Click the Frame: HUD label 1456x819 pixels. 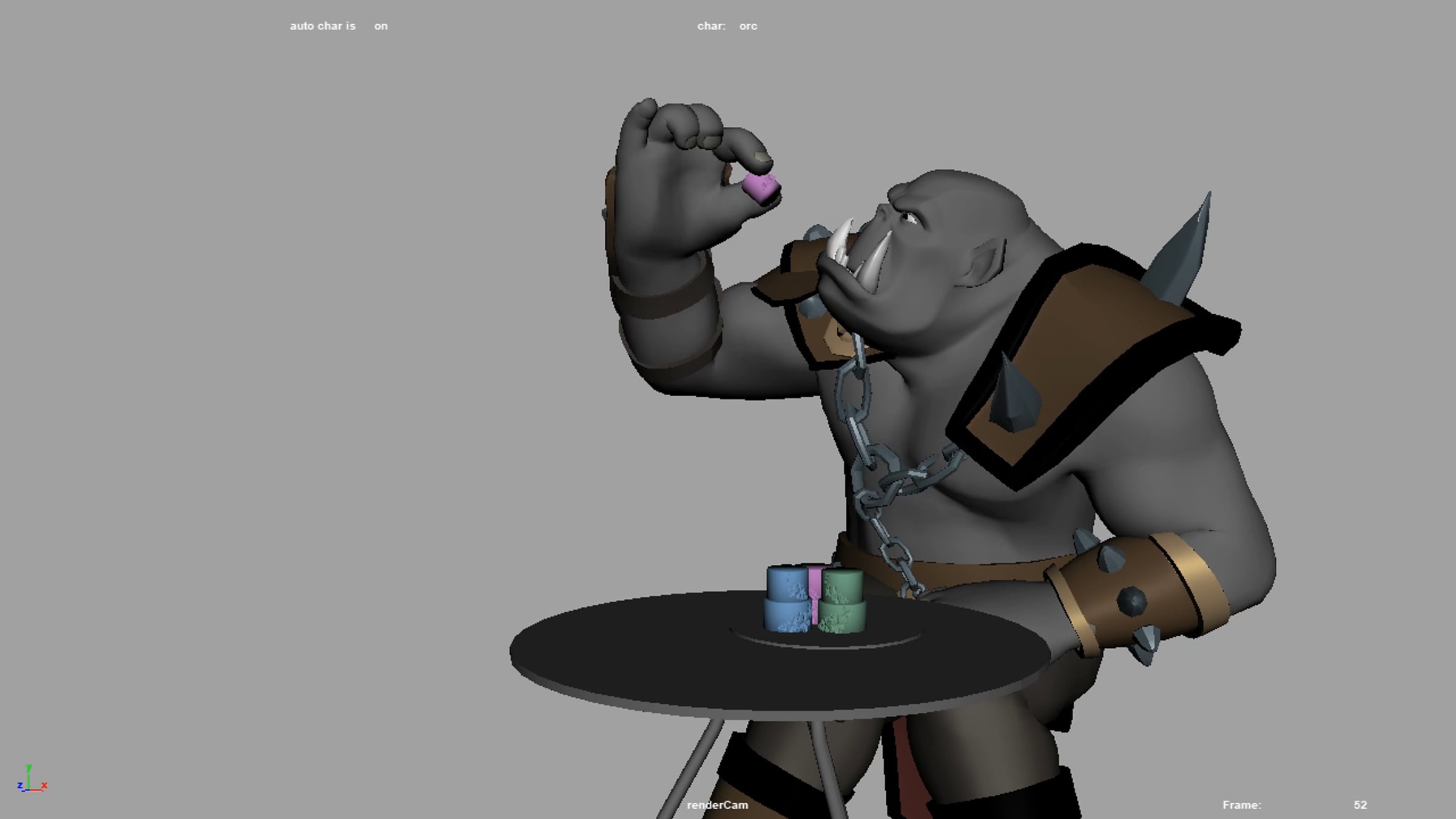tap(1241, 805)
